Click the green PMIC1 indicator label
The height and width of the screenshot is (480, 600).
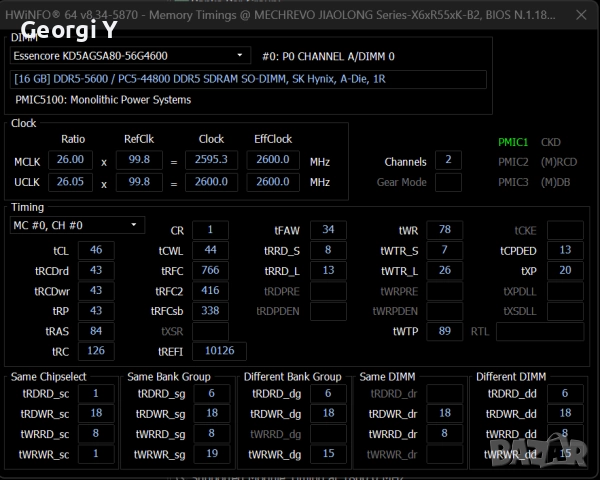pyautogui.click(x=513, y=142)
